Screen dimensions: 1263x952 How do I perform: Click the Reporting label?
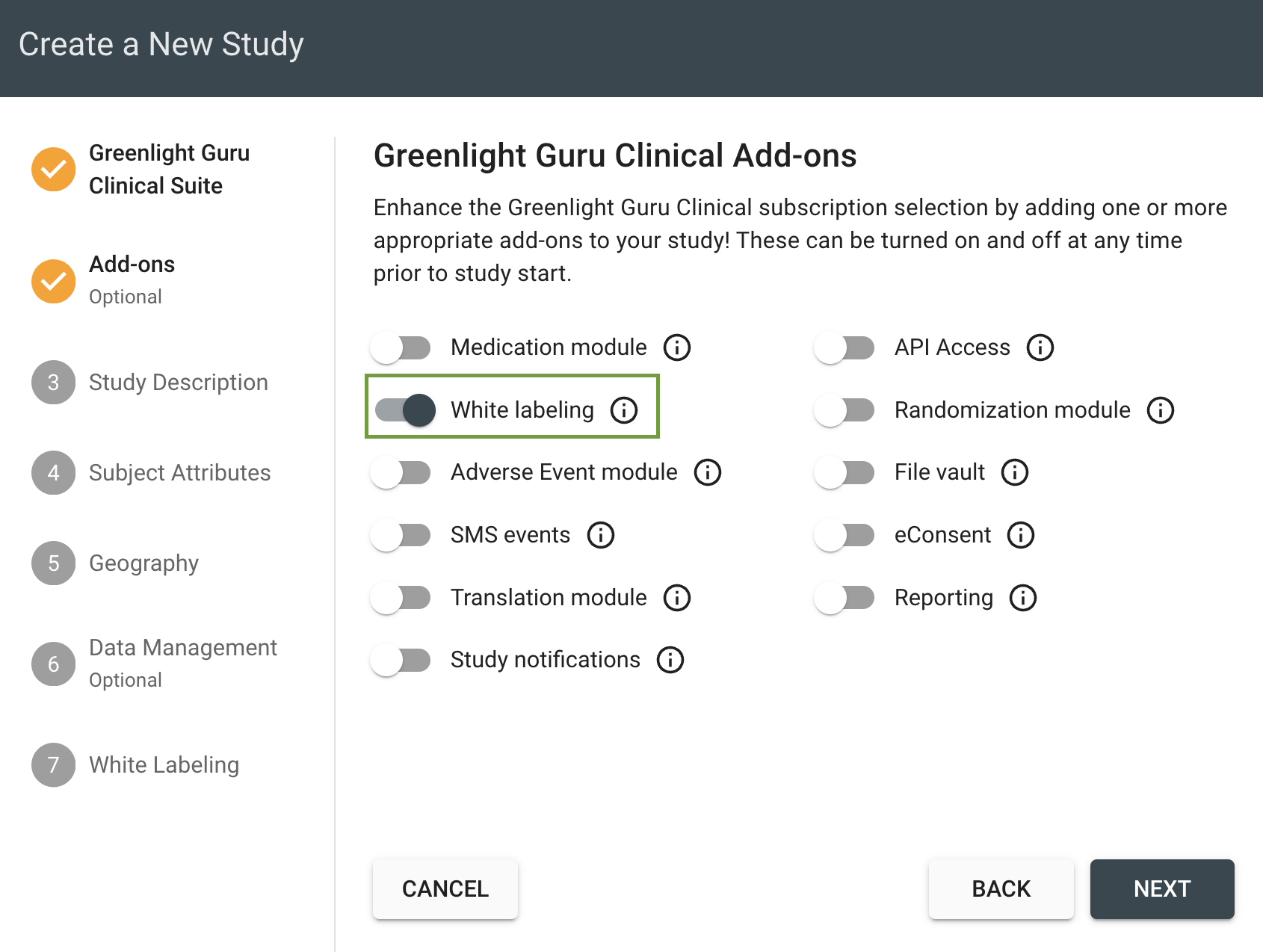point(944,598)
